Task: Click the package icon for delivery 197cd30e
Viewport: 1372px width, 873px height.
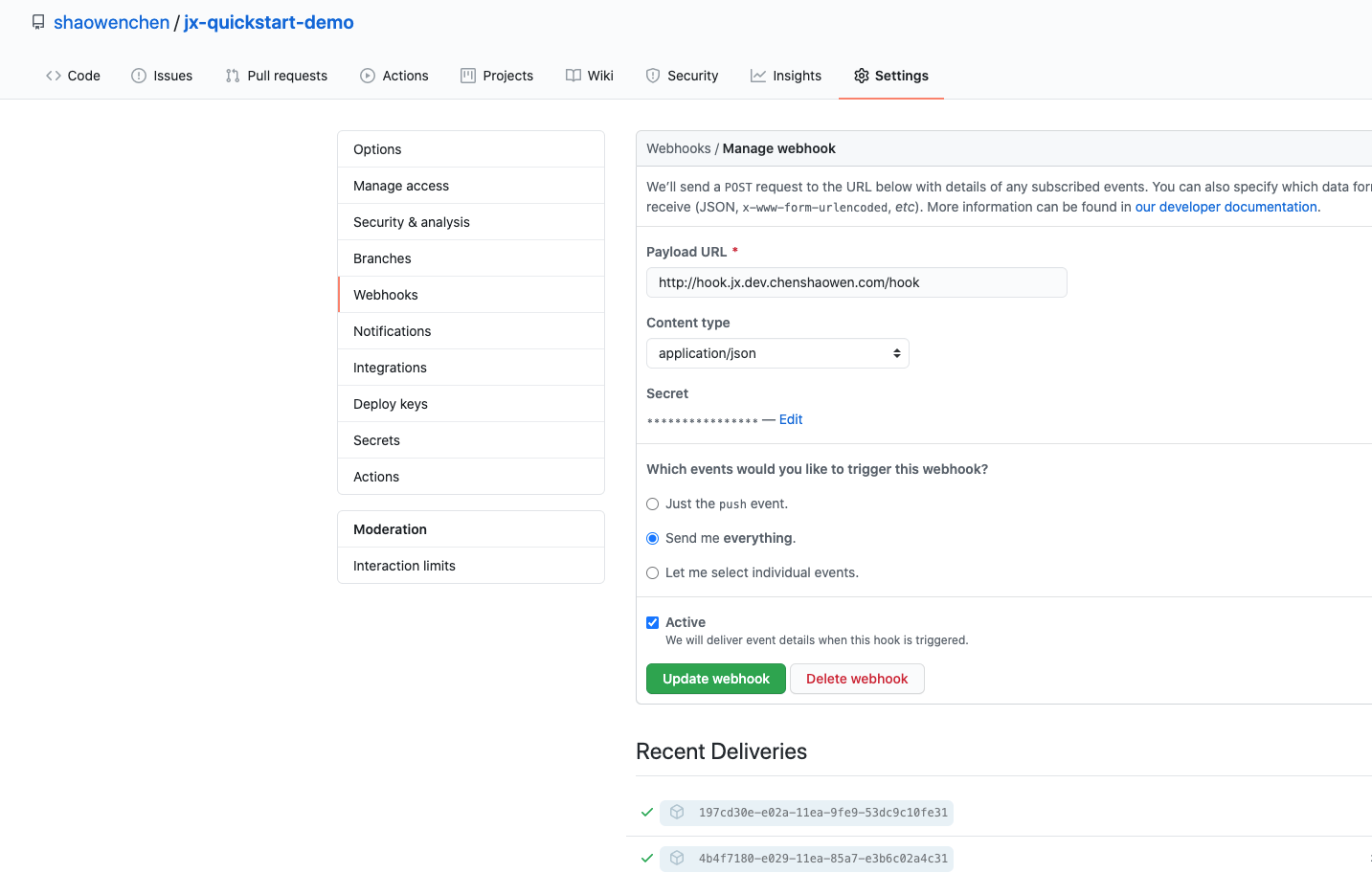Action: coord(677,812)
